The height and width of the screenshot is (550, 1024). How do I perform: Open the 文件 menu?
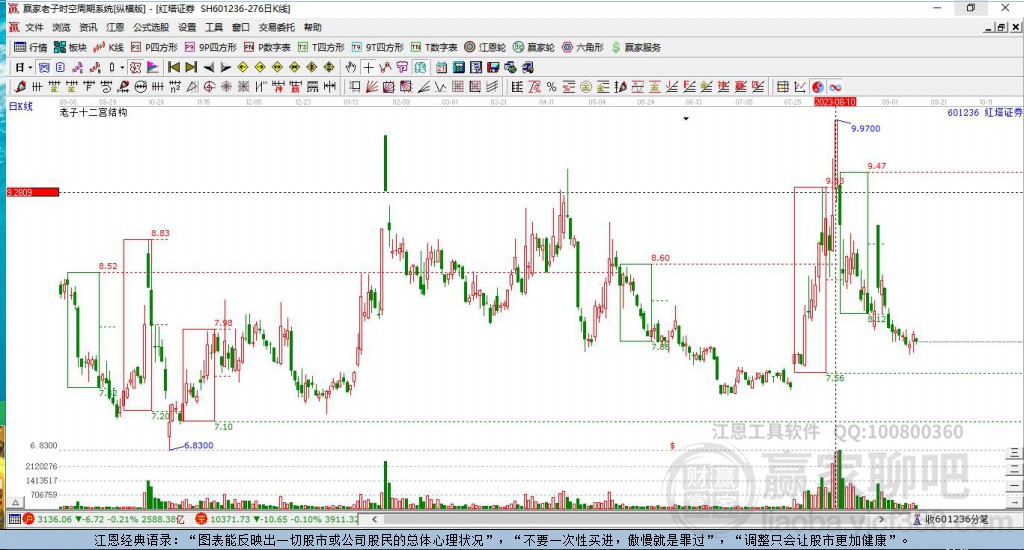pos(34,27)
